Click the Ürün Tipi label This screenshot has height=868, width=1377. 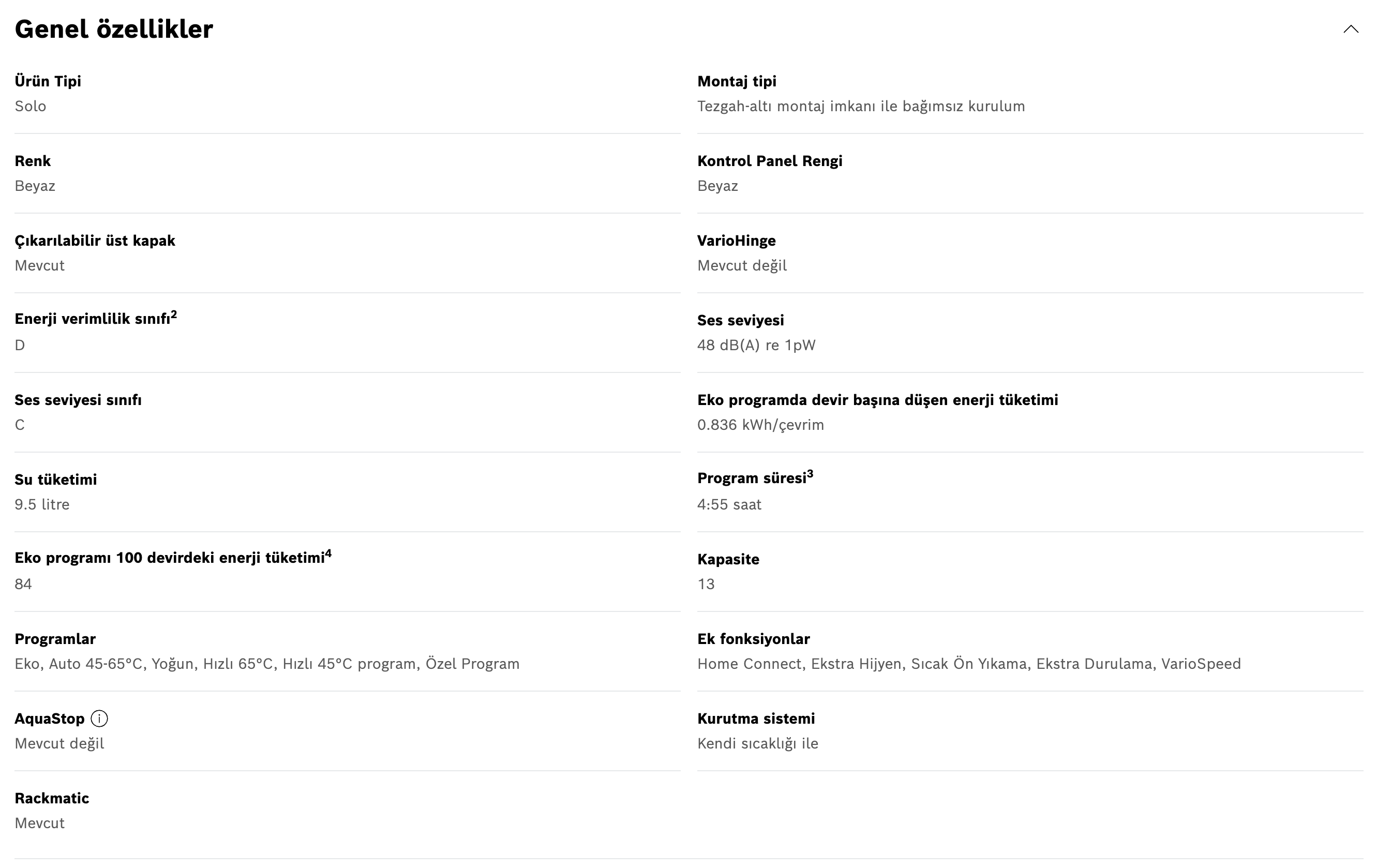(x=48, y=81)
